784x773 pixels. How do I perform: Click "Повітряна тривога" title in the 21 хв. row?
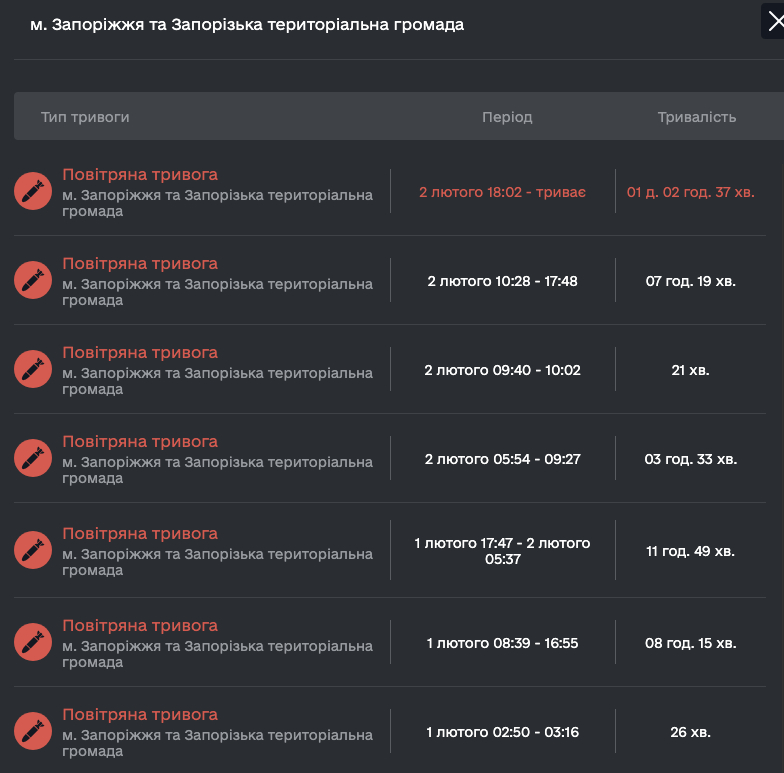[140, 353]
